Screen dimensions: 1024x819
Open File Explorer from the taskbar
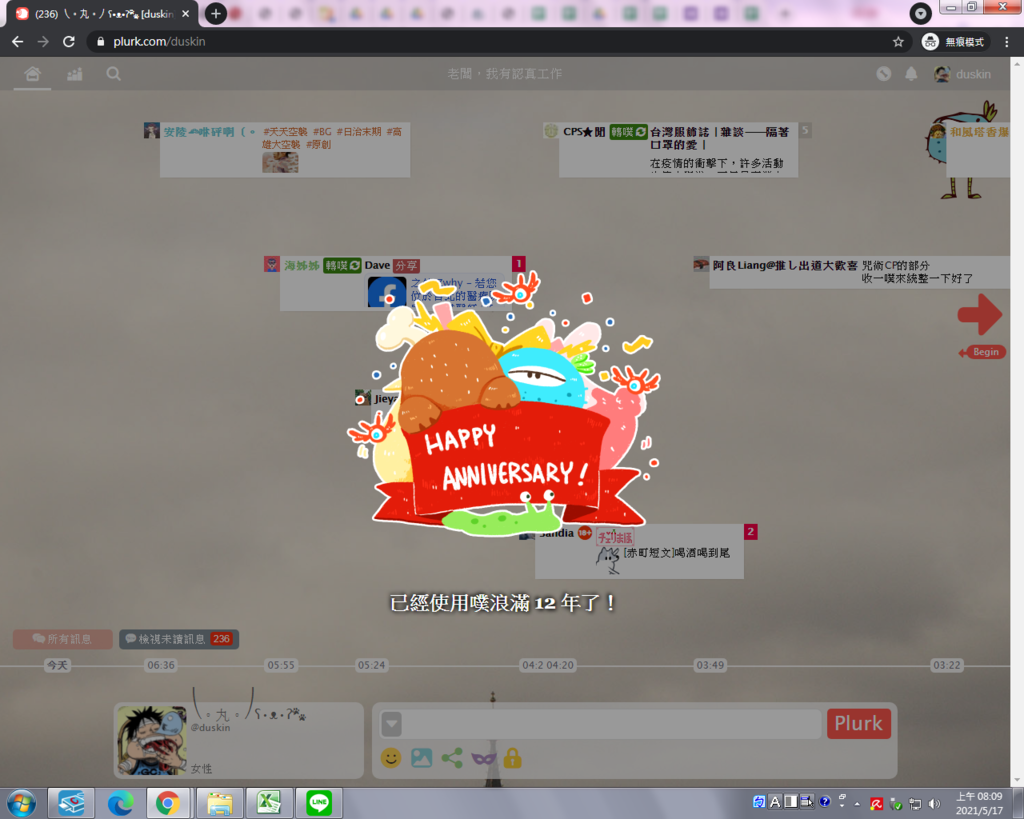219,803
